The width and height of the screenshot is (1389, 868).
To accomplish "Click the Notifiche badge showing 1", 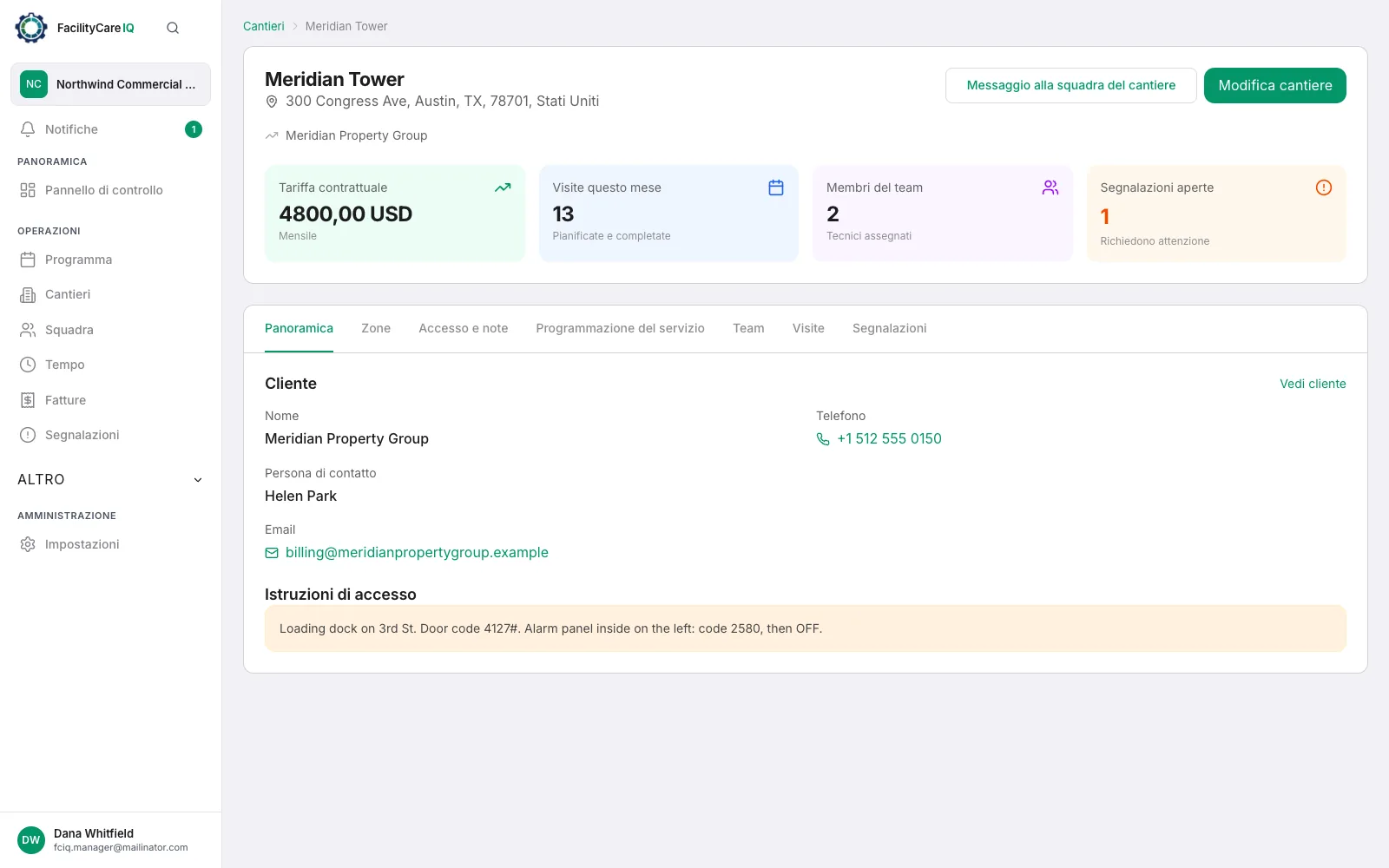I will click(194, 129).
